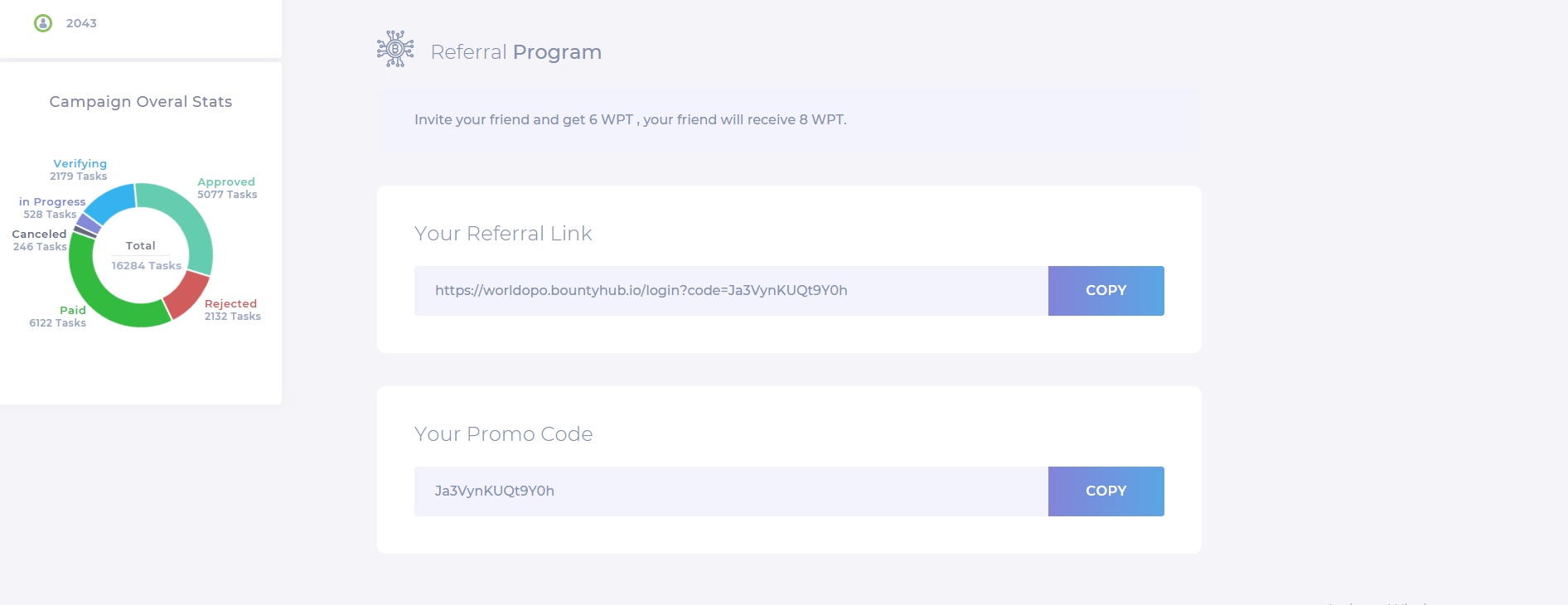Click the dark Canceled chart segment

(x=85, y=232)
